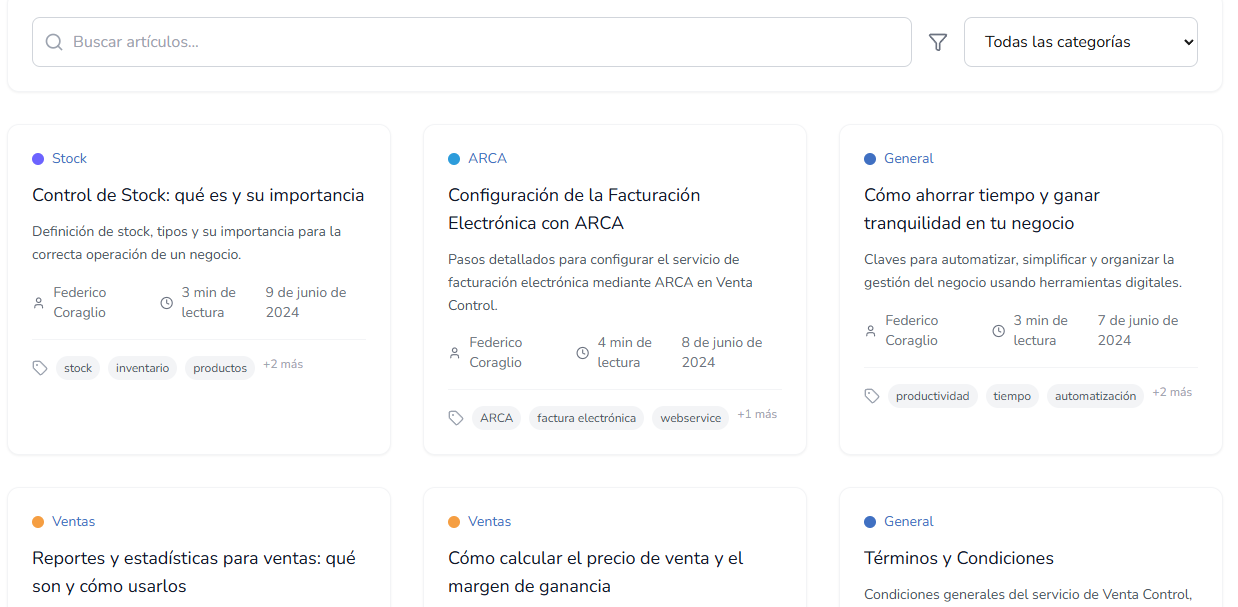Click the description Claves para automatizar, simplificar y organizar
Screen dimensions: 1238x607
pyautogui.click(x=1023, y=271)
